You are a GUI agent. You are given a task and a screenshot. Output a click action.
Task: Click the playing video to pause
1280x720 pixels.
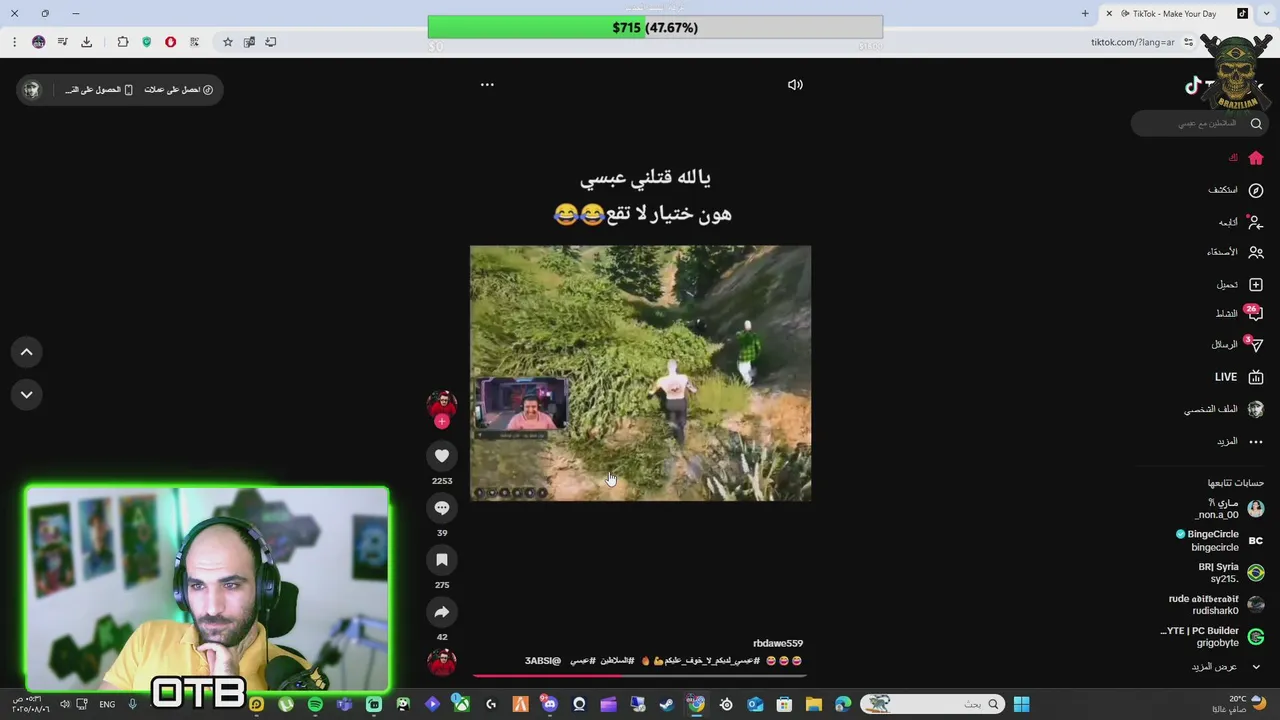tap(640, 373)
